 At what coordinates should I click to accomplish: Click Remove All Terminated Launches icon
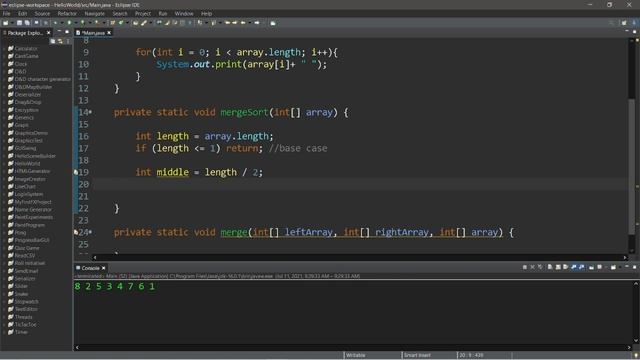click(x=540, y=267)
